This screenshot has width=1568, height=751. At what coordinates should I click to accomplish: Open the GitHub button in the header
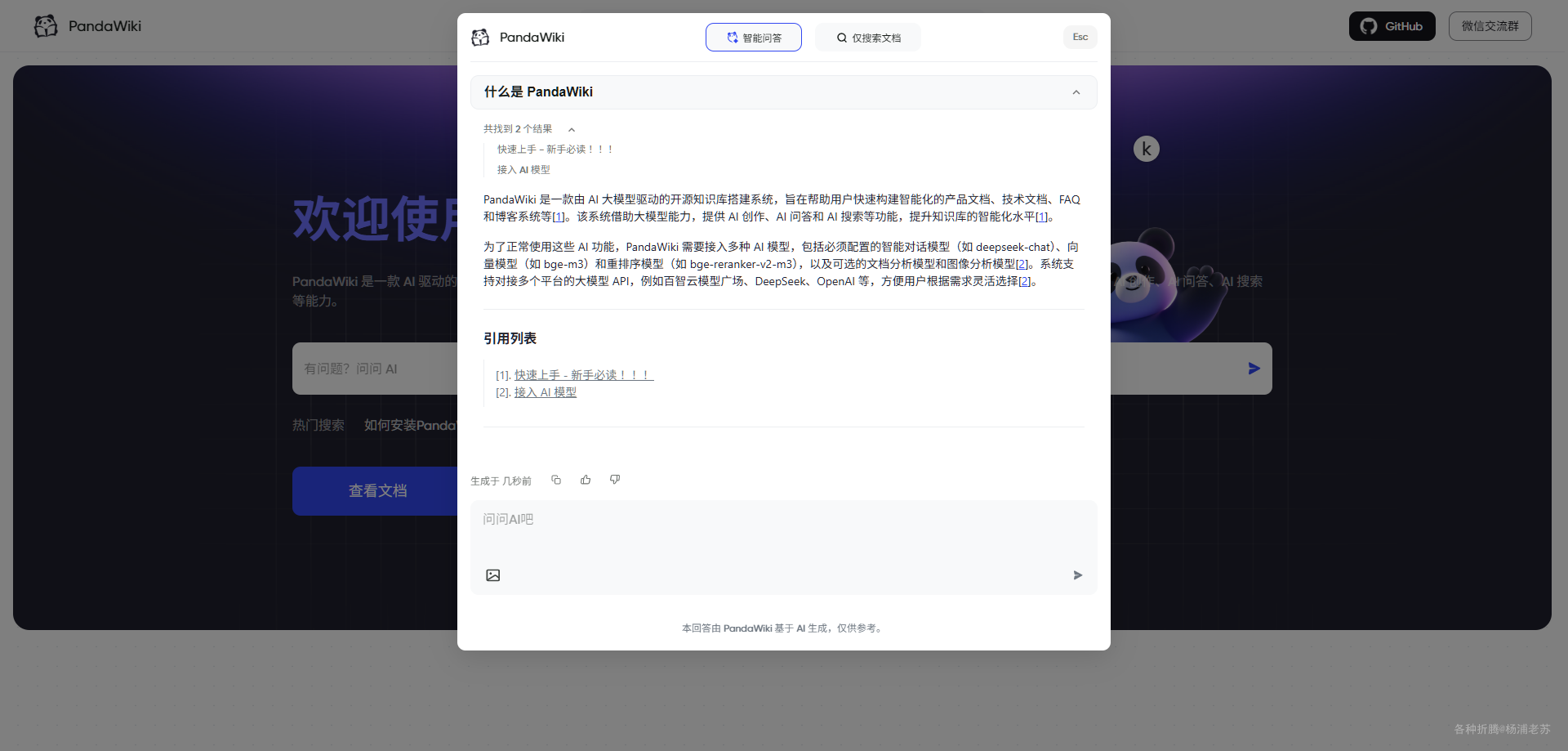(1392, 26)
